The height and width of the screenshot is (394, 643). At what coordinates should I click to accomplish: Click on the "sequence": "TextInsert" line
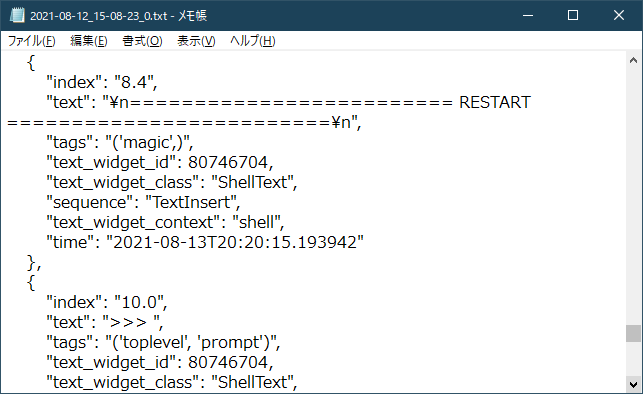(x=143, y=203)
